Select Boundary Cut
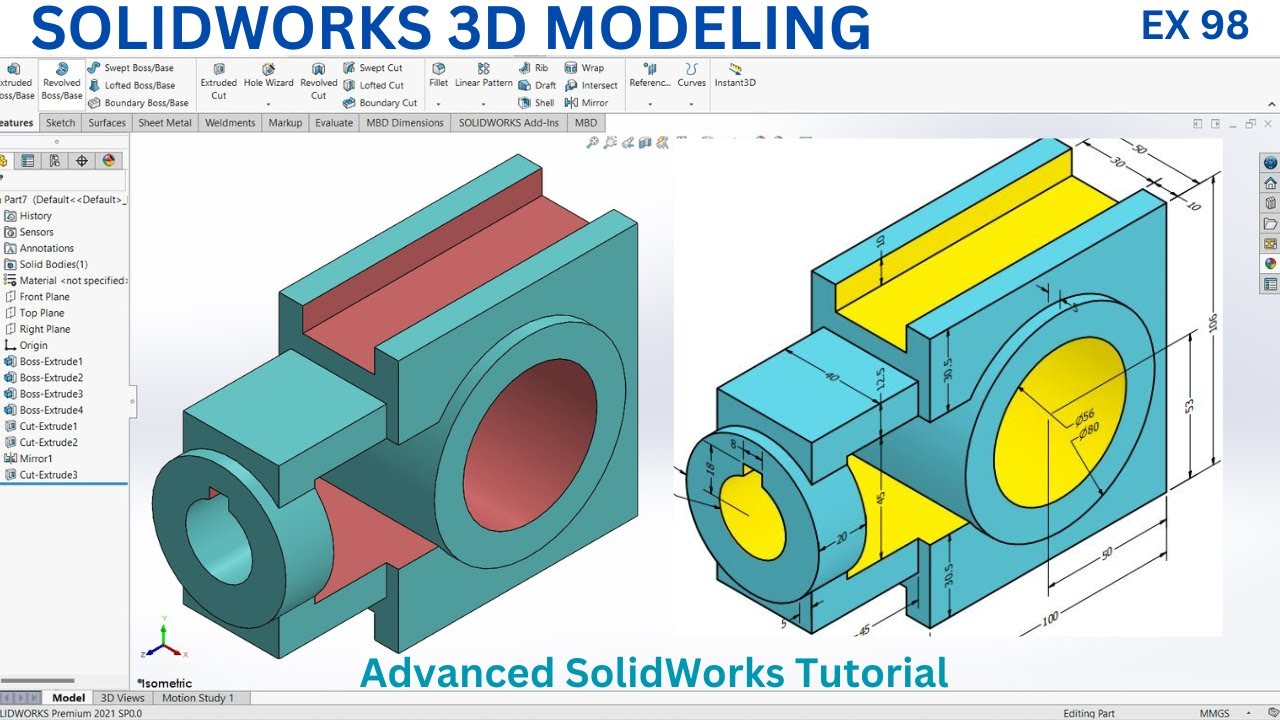Screen dimensions: 1280x720 (x=380, y=102)
